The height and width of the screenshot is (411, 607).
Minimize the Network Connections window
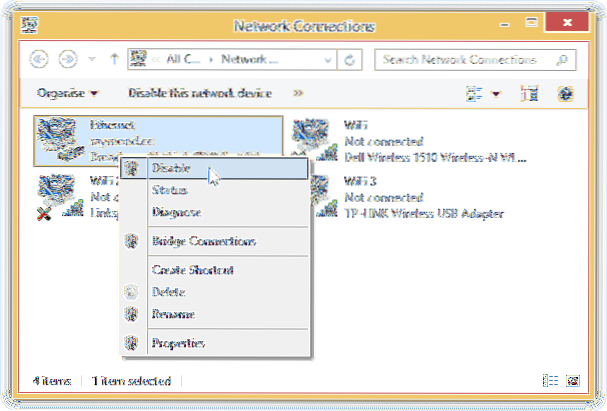pyautogui.click(x=504, y=24)
